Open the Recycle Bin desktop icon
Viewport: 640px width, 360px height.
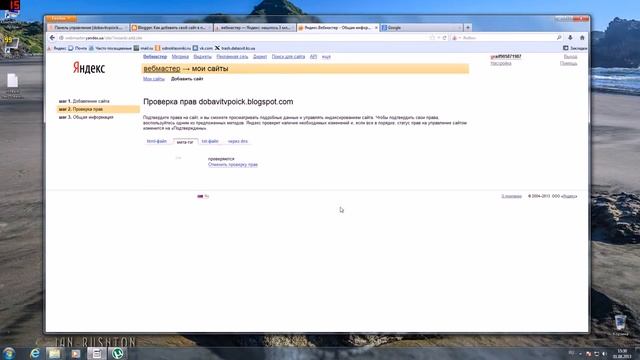[x=620, y=325]
